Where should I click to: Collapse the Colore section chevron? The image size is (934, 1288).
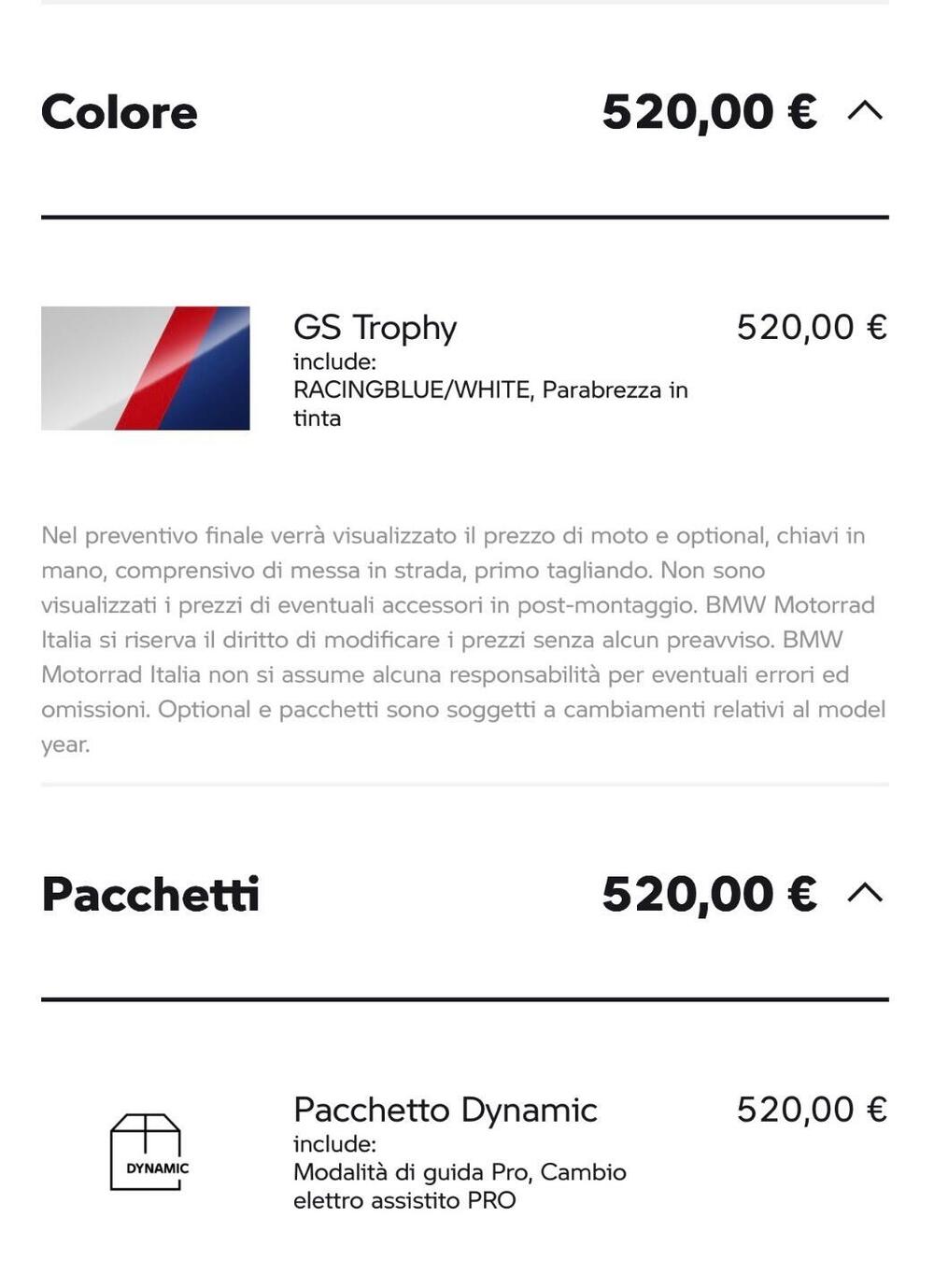[864, 111]
